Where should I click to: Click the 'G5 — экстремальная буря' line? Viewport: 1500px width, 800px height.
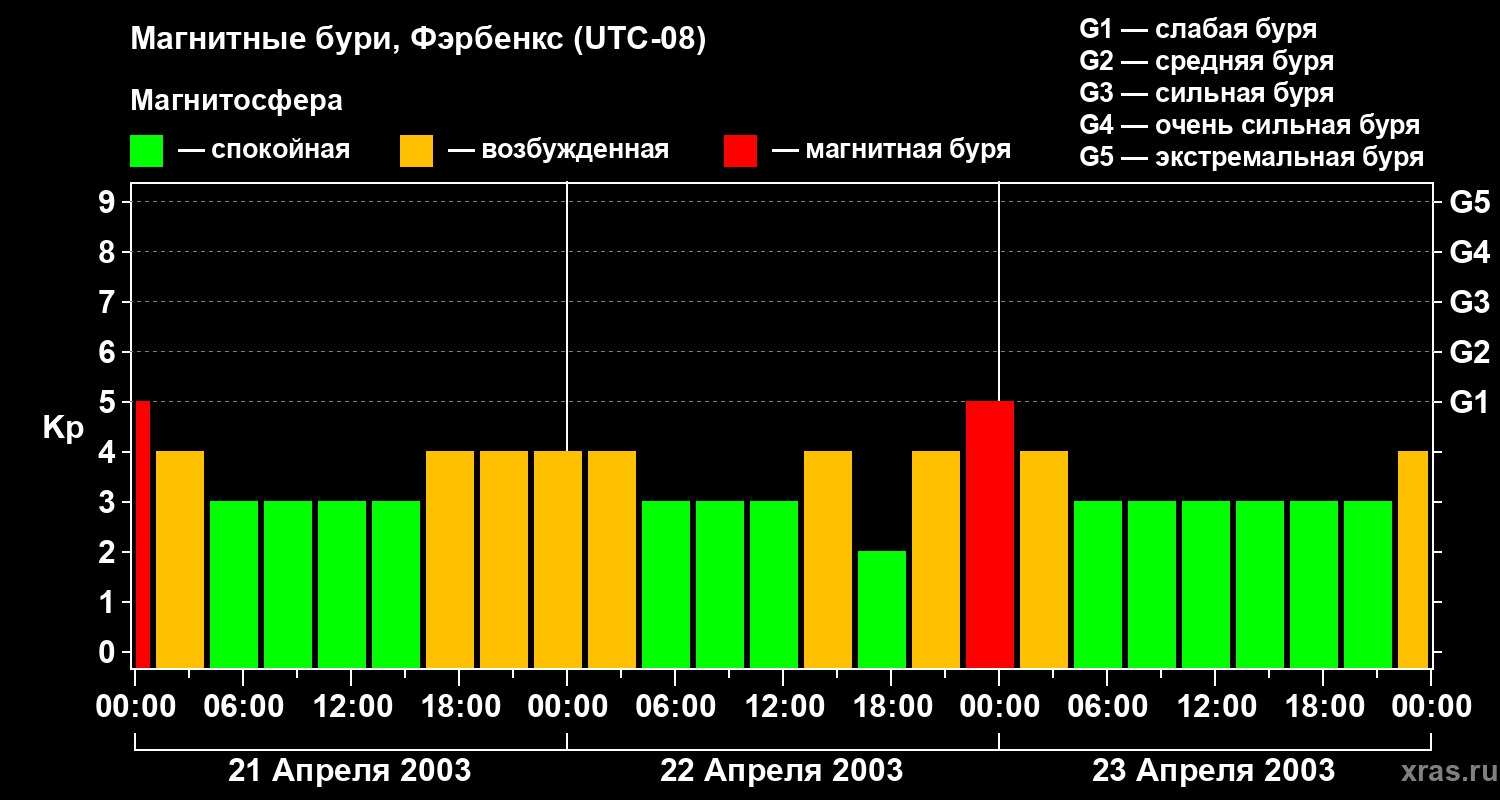(1251, 157)
